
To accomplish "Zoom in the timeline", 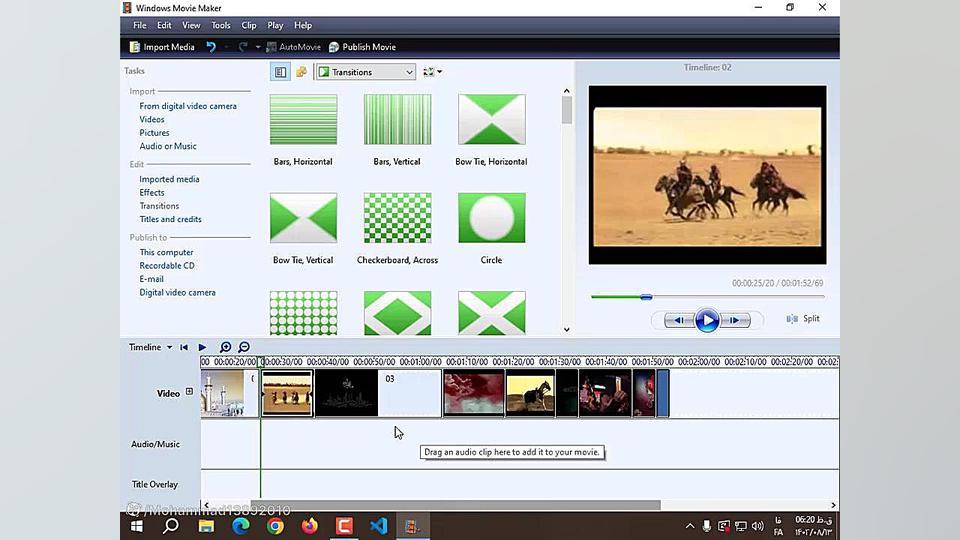I will tap(225, 347).
